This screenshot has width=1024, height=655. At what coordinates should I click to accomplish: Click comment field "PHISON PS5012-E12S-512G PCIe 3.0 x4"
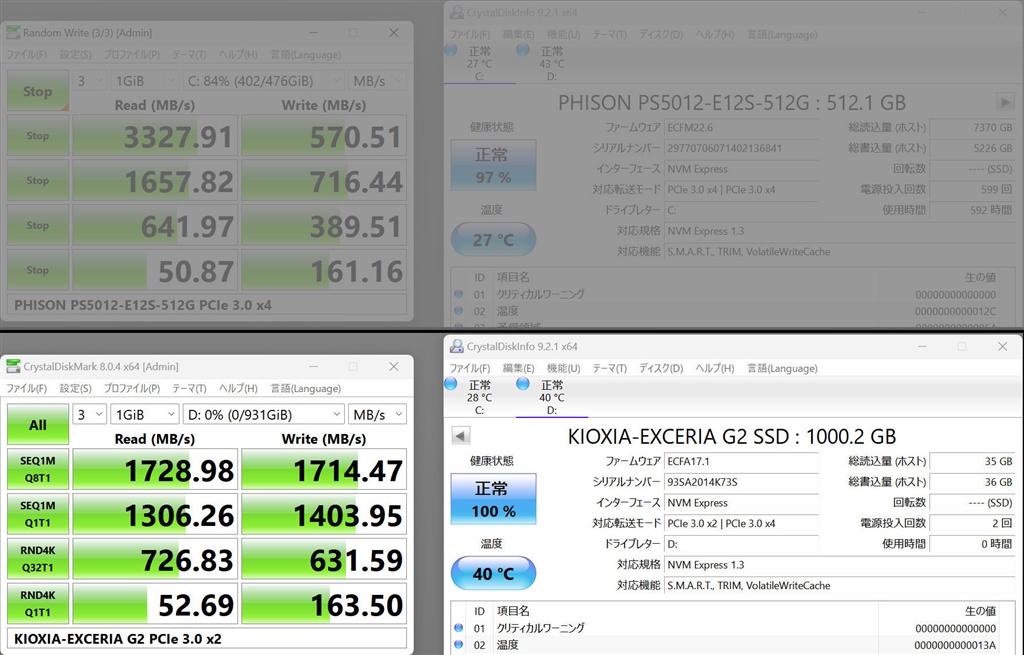click(207, 304)
